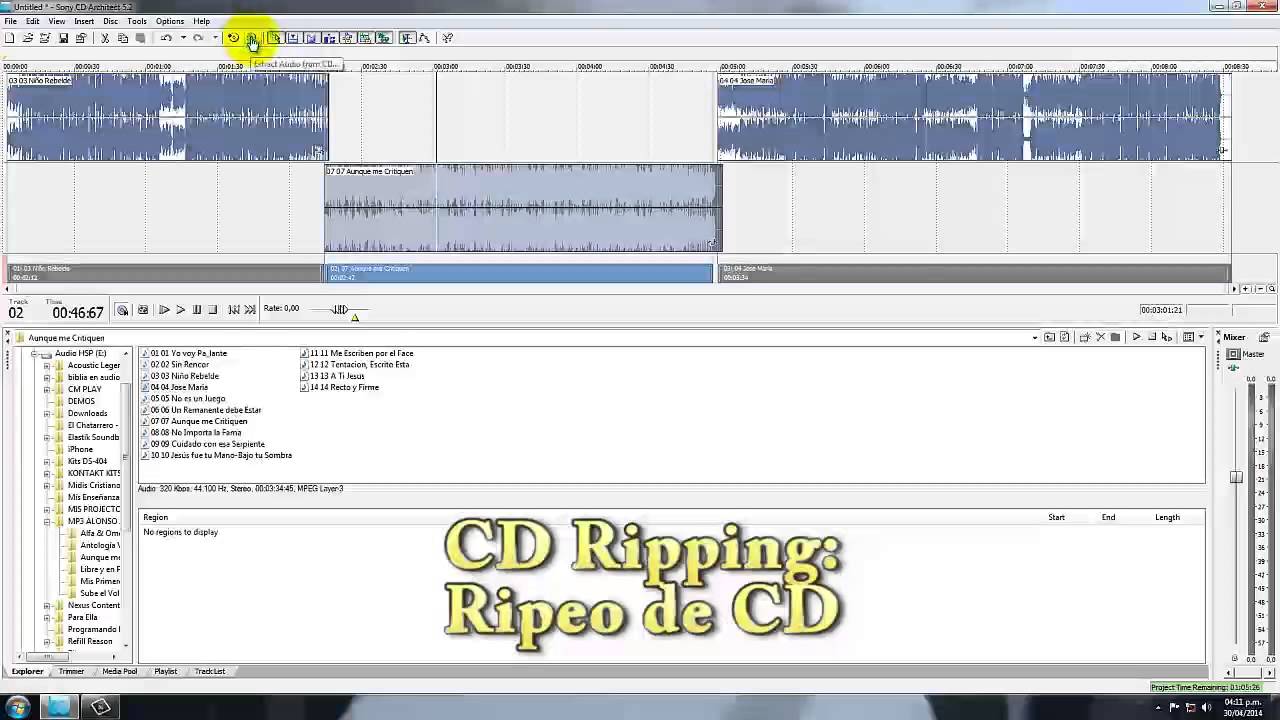Pause playback in transport bar
This screenshot has width=1280, height=720.
[197, 310]
